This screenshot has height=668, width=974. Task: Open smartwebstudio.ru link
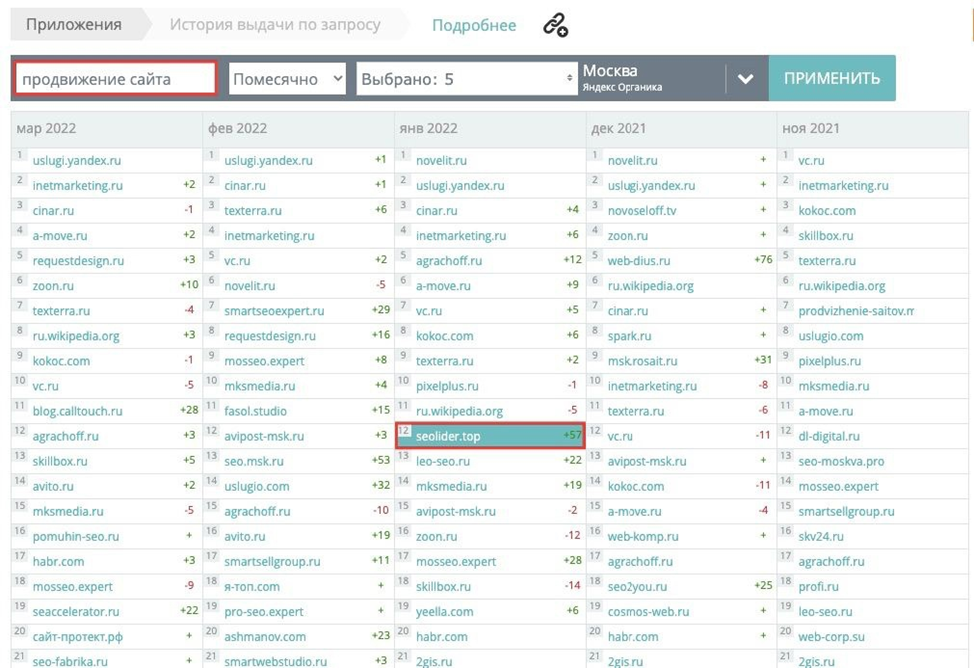275,661
